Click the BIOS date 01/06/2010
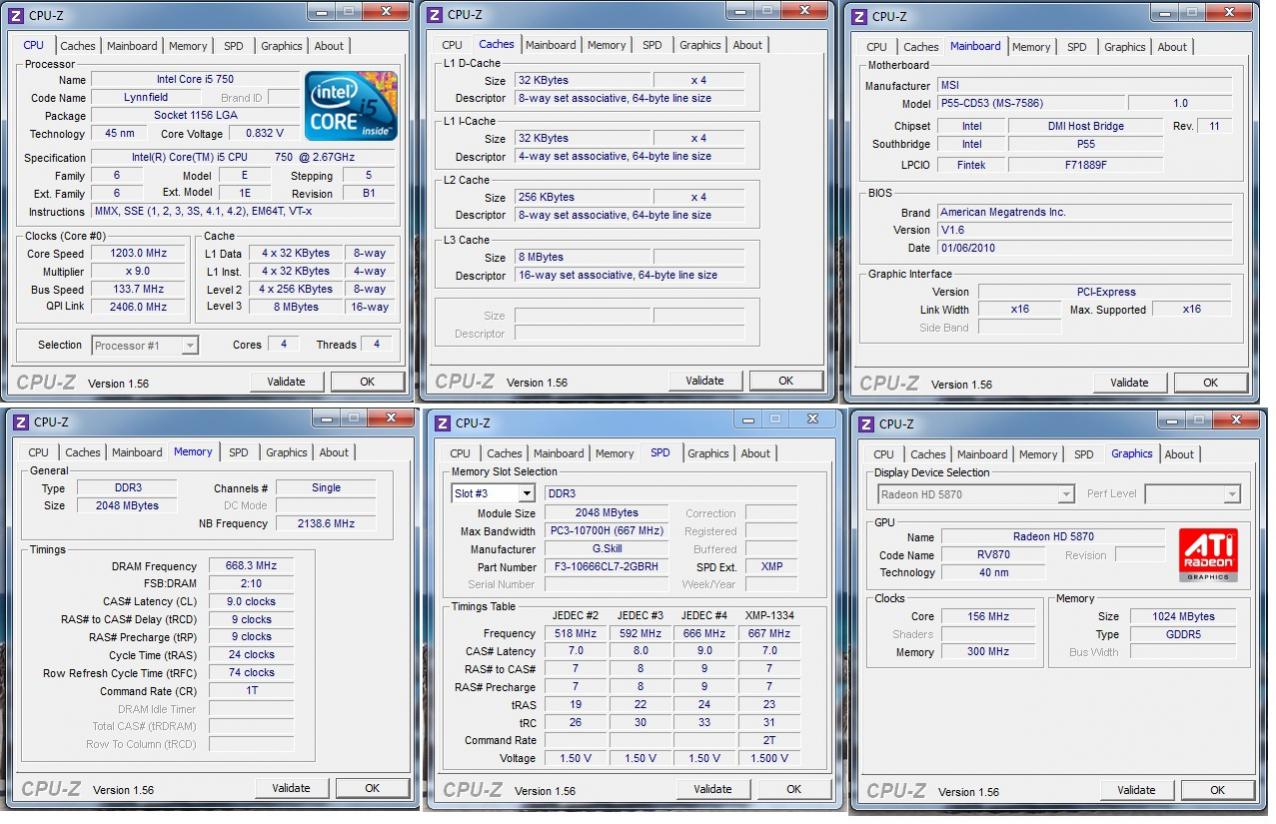 point(1084,248)
